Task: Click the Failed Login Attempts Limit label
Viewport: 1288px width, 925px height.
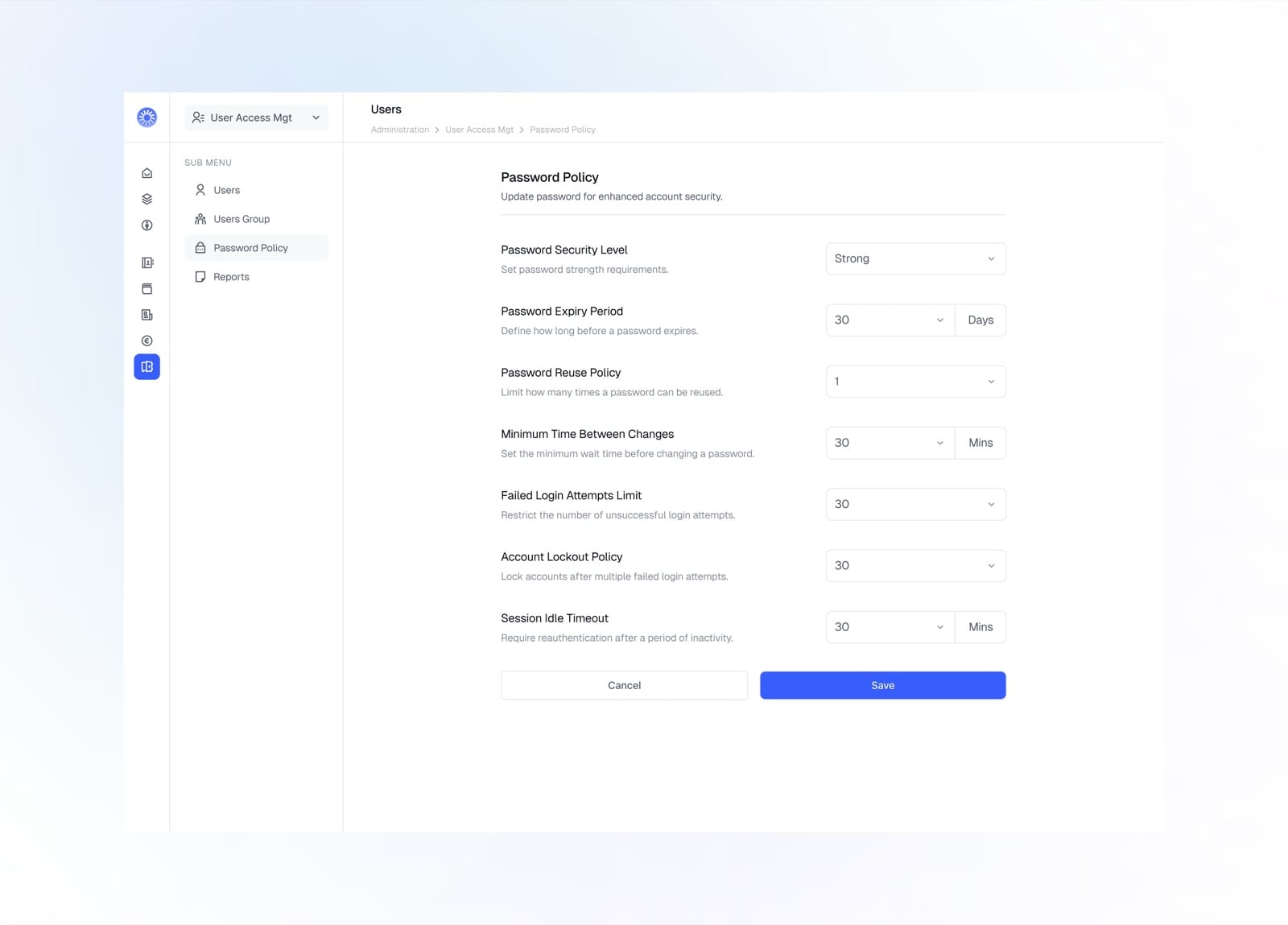Action: (x=571, y=495)
